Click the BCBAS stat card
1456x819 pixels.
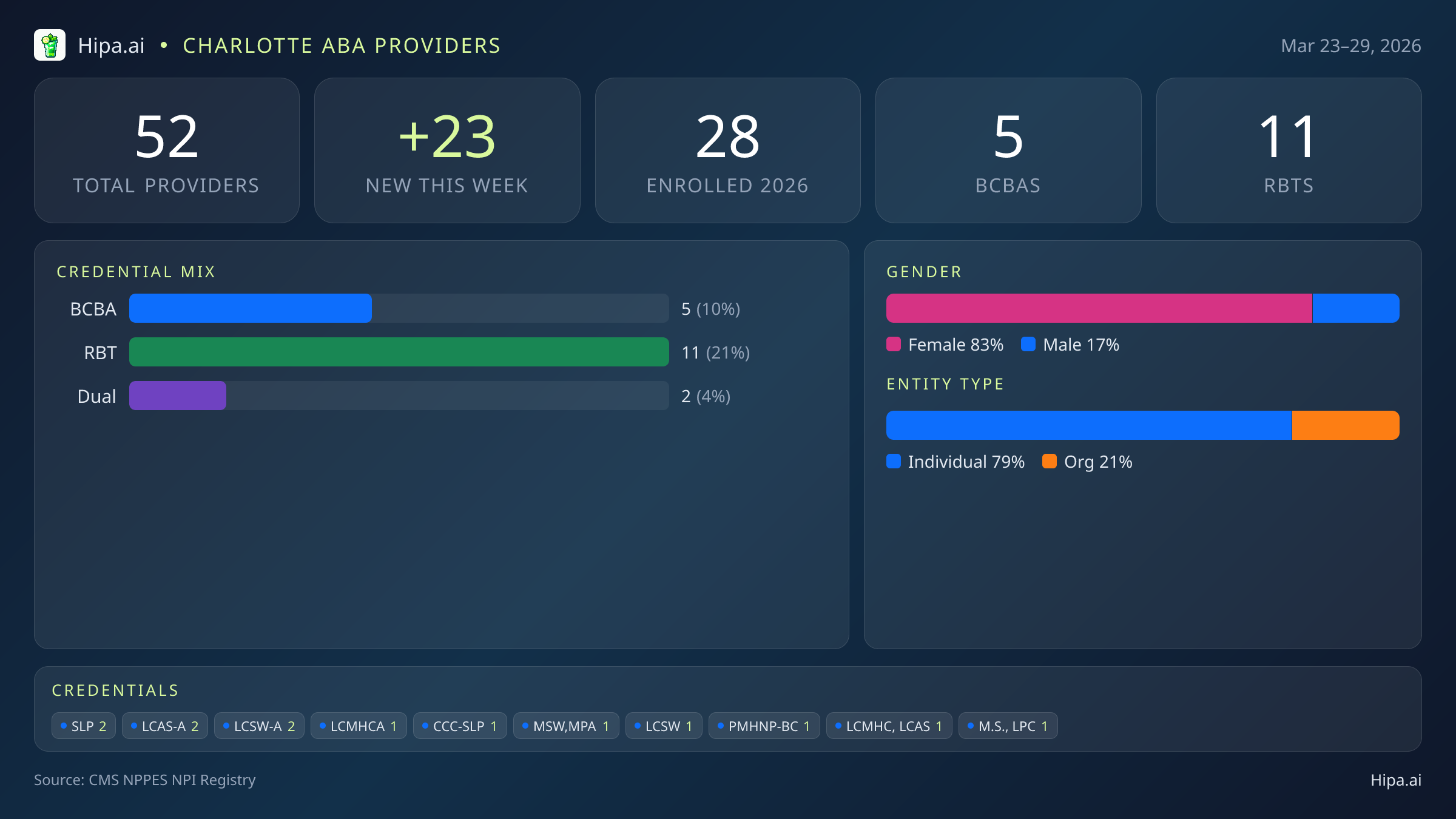point(1009,150)
